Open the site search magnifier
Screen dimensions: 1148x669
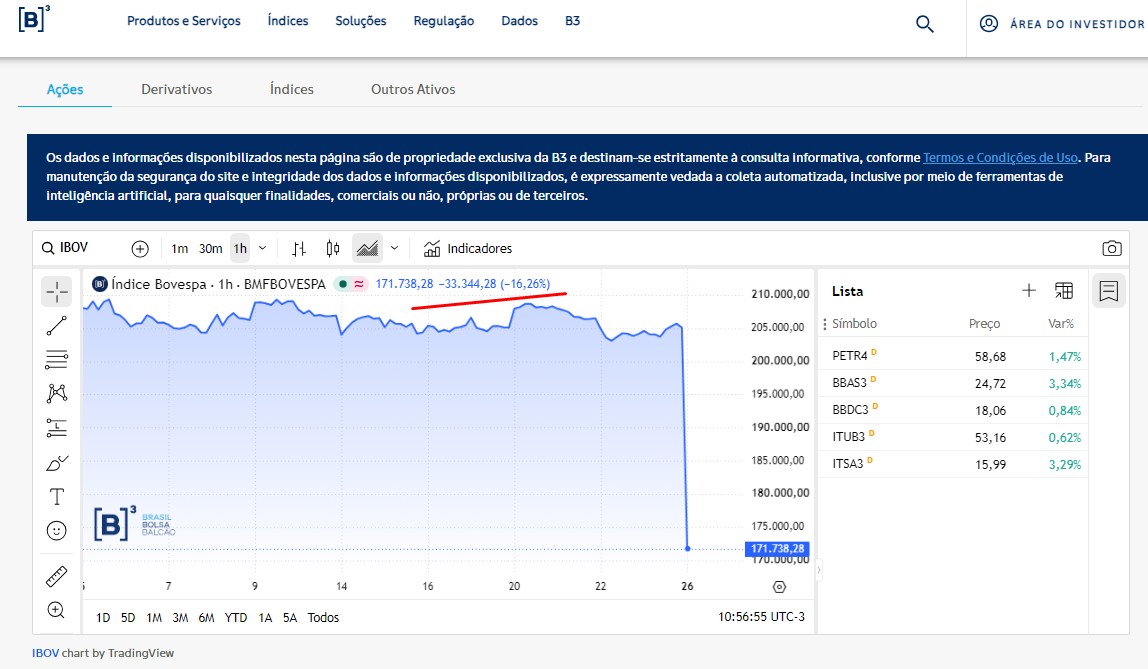[925, 24]
